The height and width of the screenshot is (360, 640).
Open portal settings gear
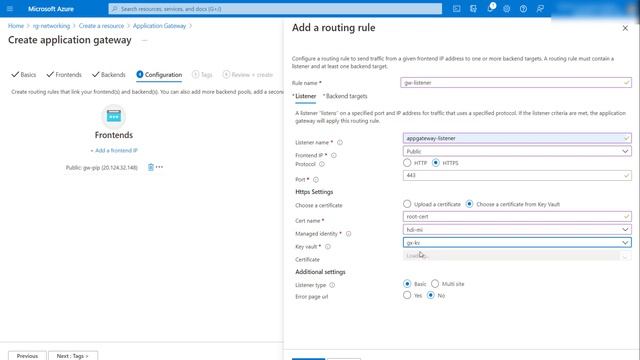(x=507, y=9)
